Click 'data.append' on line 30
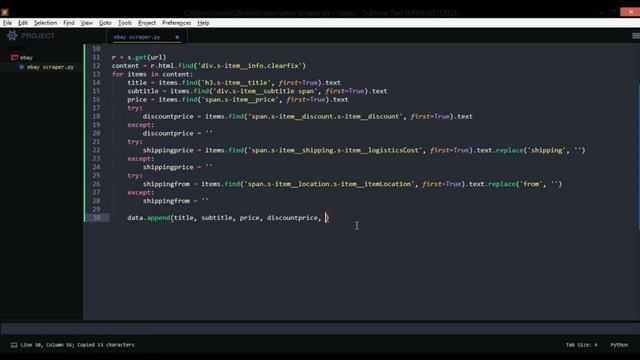The width and height of the screenshot is (640, 360). (149, 218)
